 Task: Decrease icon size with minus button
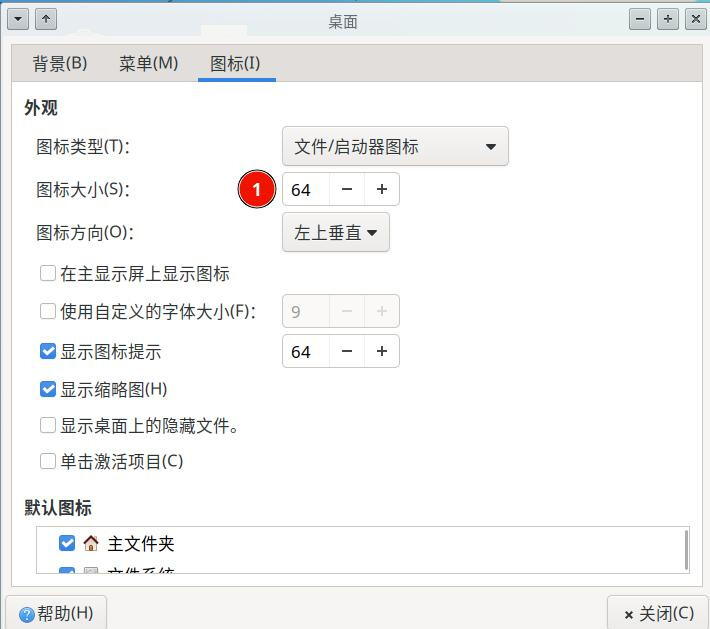[x=347, y=189]
